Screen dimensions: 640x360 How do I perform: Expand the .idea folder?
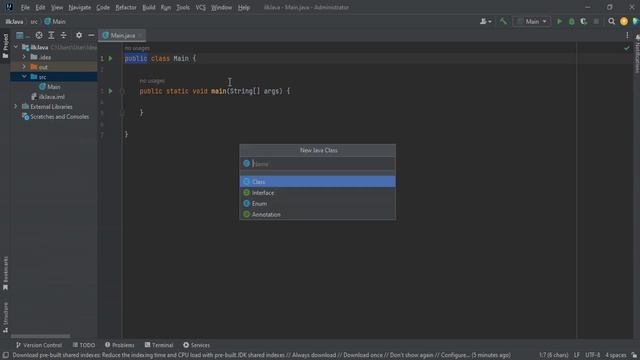pyautogui.click(x=24, y=57)
